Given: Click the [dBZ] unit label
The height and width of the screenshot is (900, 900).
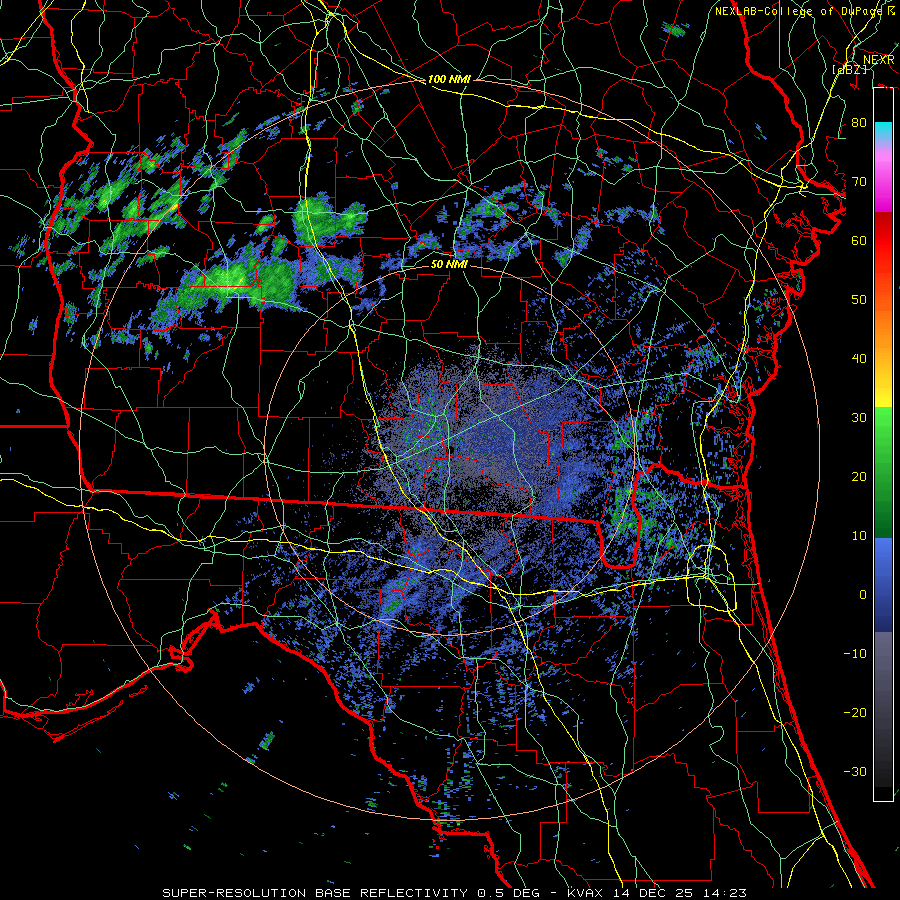Looking at the screenshot, I should click(849, 69).
